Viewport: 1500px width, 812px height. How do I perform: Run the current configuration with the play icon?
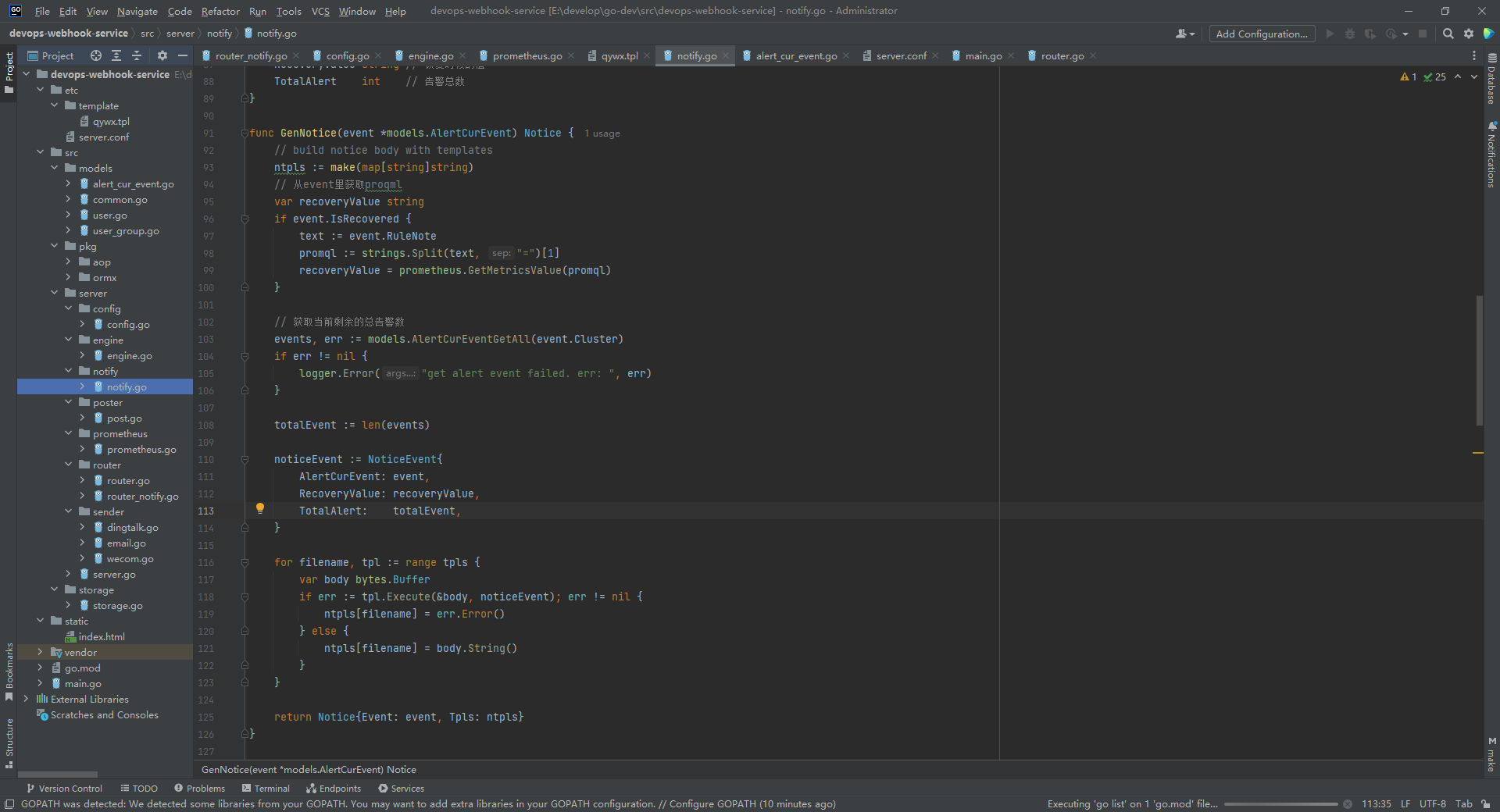1330,34
